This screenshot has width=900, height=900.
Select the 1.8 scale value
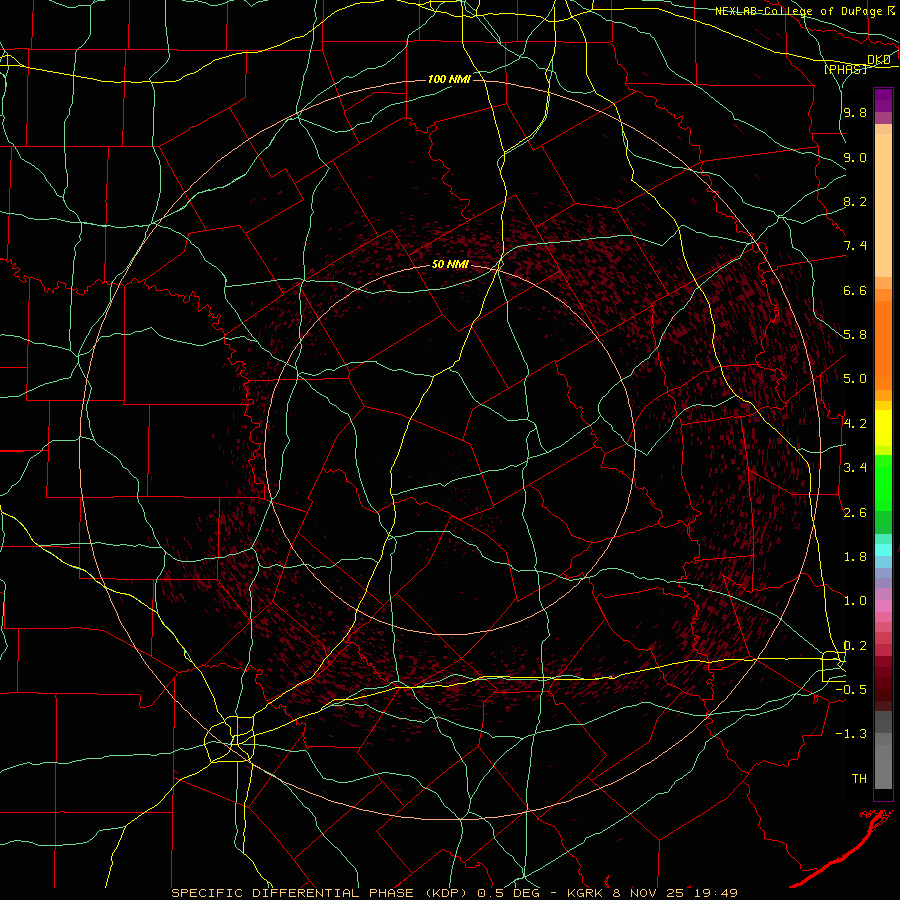click(x=855, y=557)
